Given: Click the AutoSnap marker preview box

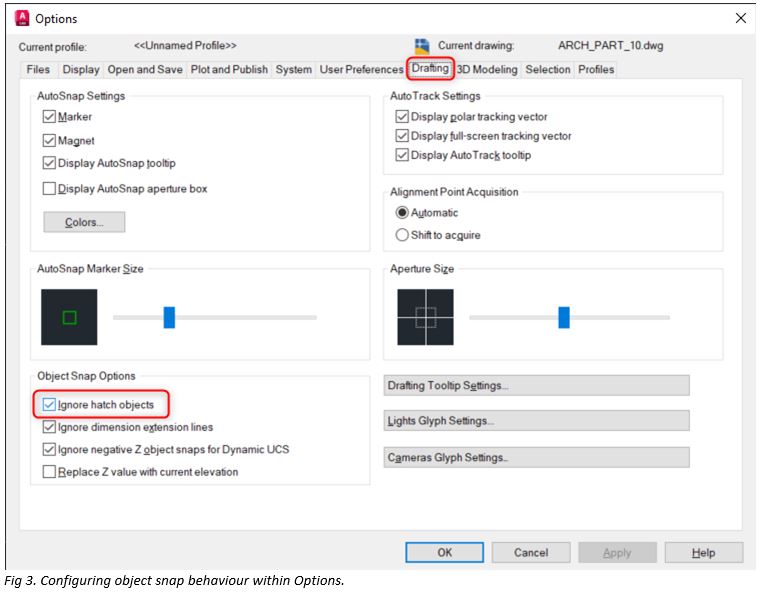Looking at the screenshot, I should [x=69, y=317].
